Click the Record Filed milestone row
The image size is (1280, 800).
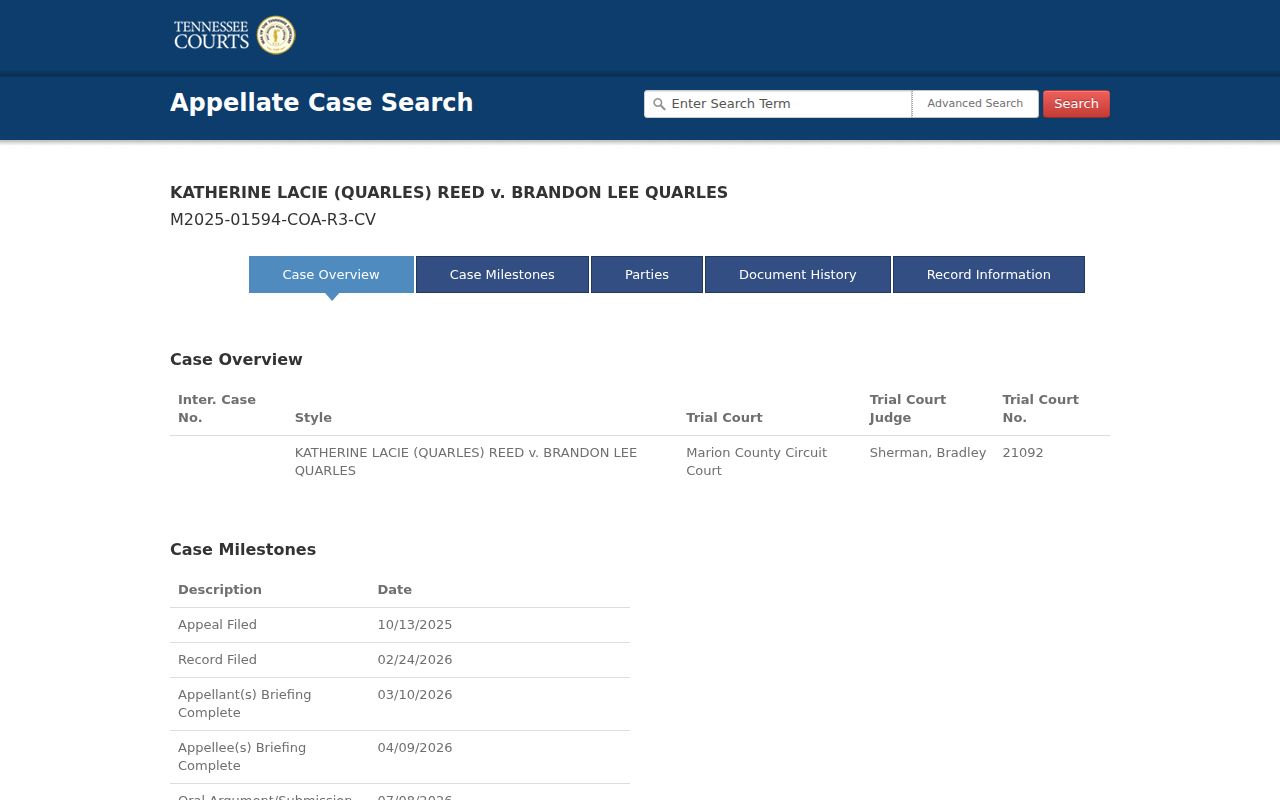tap(400, 660)
